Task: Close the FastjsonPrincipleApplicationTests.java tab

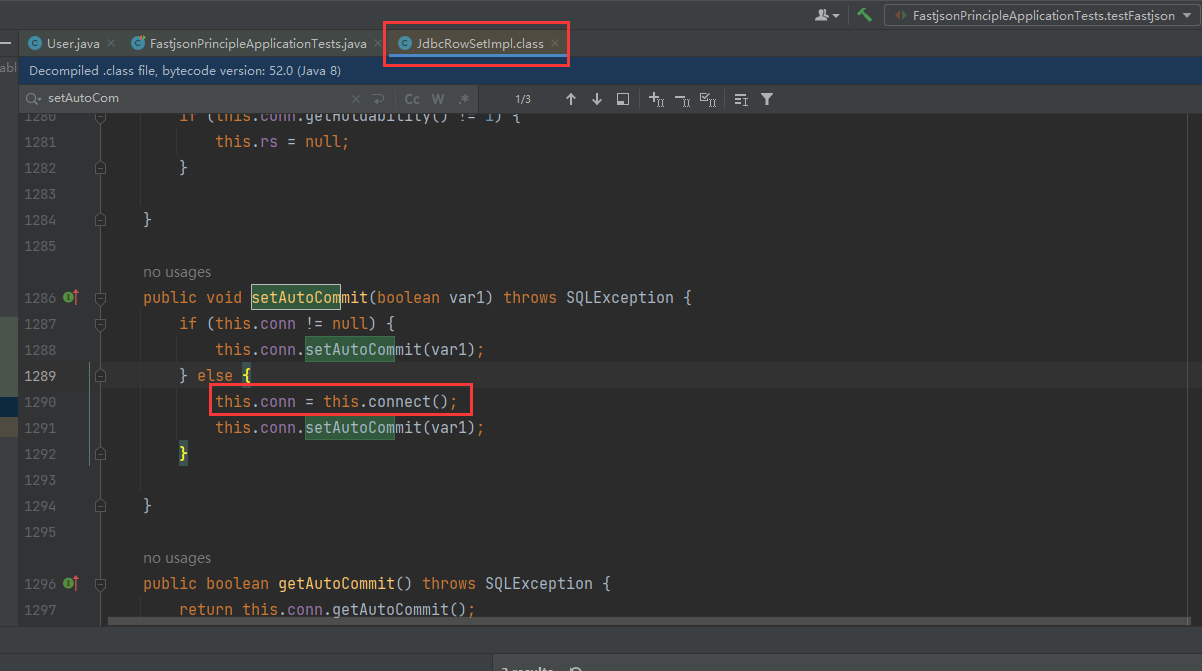Action: click(x=377, y=44)
